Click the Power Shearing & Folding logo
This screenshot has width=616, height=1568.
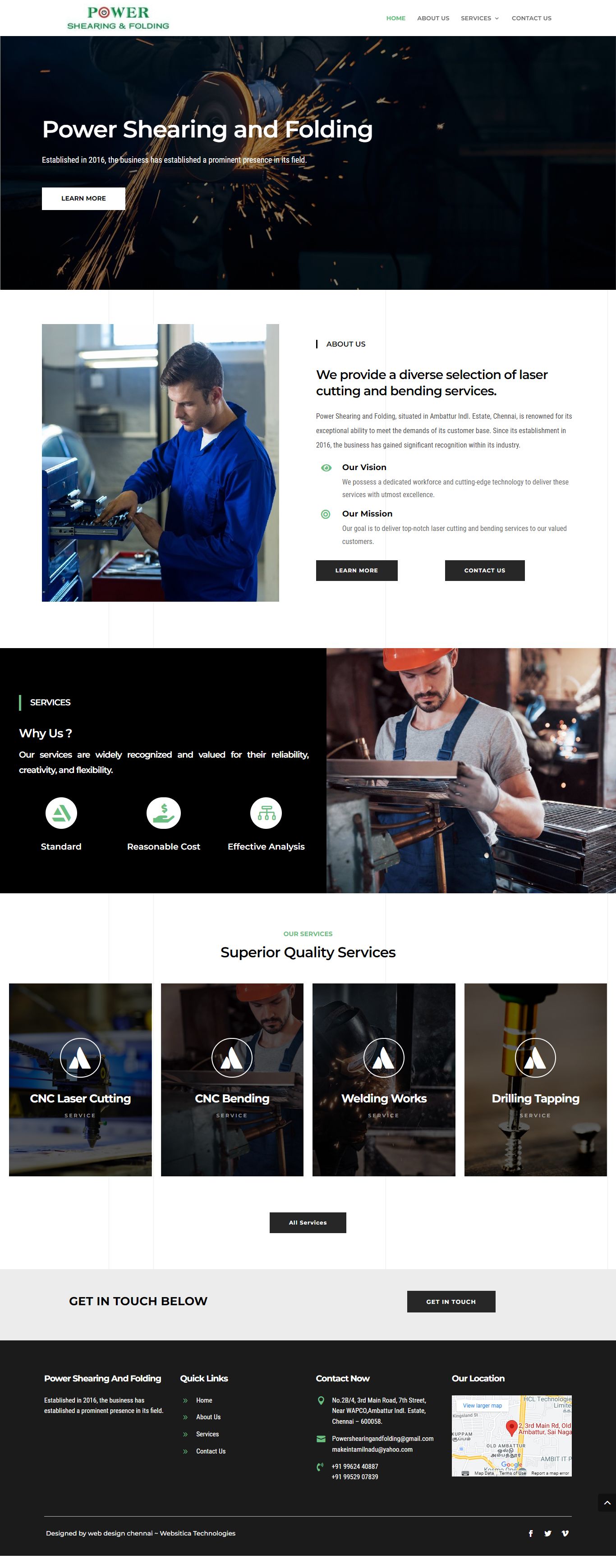[118, 18]
